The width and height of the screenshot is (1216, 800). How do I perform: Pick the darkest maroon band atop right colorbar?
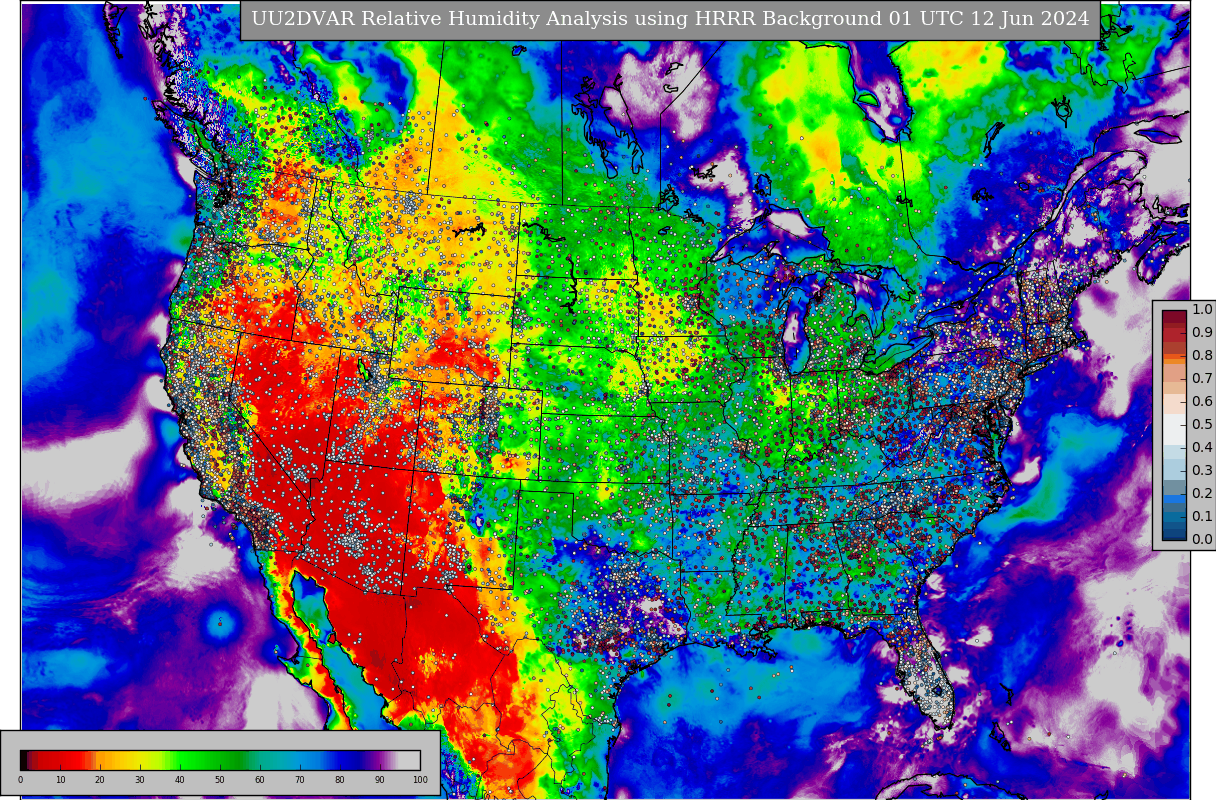coord(1174,316)
